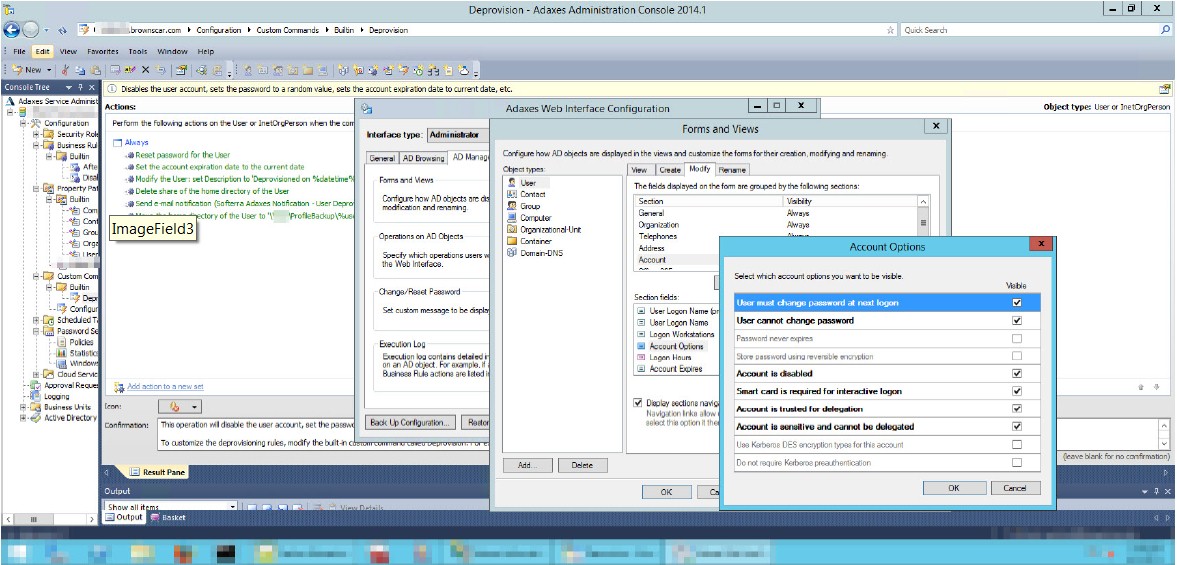The height and width of the screenshot is (565, 1177).
Task: Select Active Directory node in Console Tree
Action: [x=70, y=418]
